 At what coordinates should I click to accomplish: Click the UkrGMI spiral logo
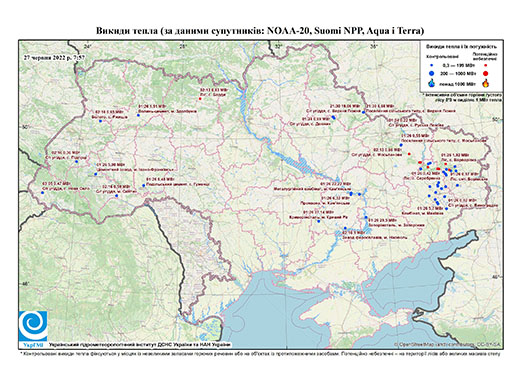[x=33, y=326]
